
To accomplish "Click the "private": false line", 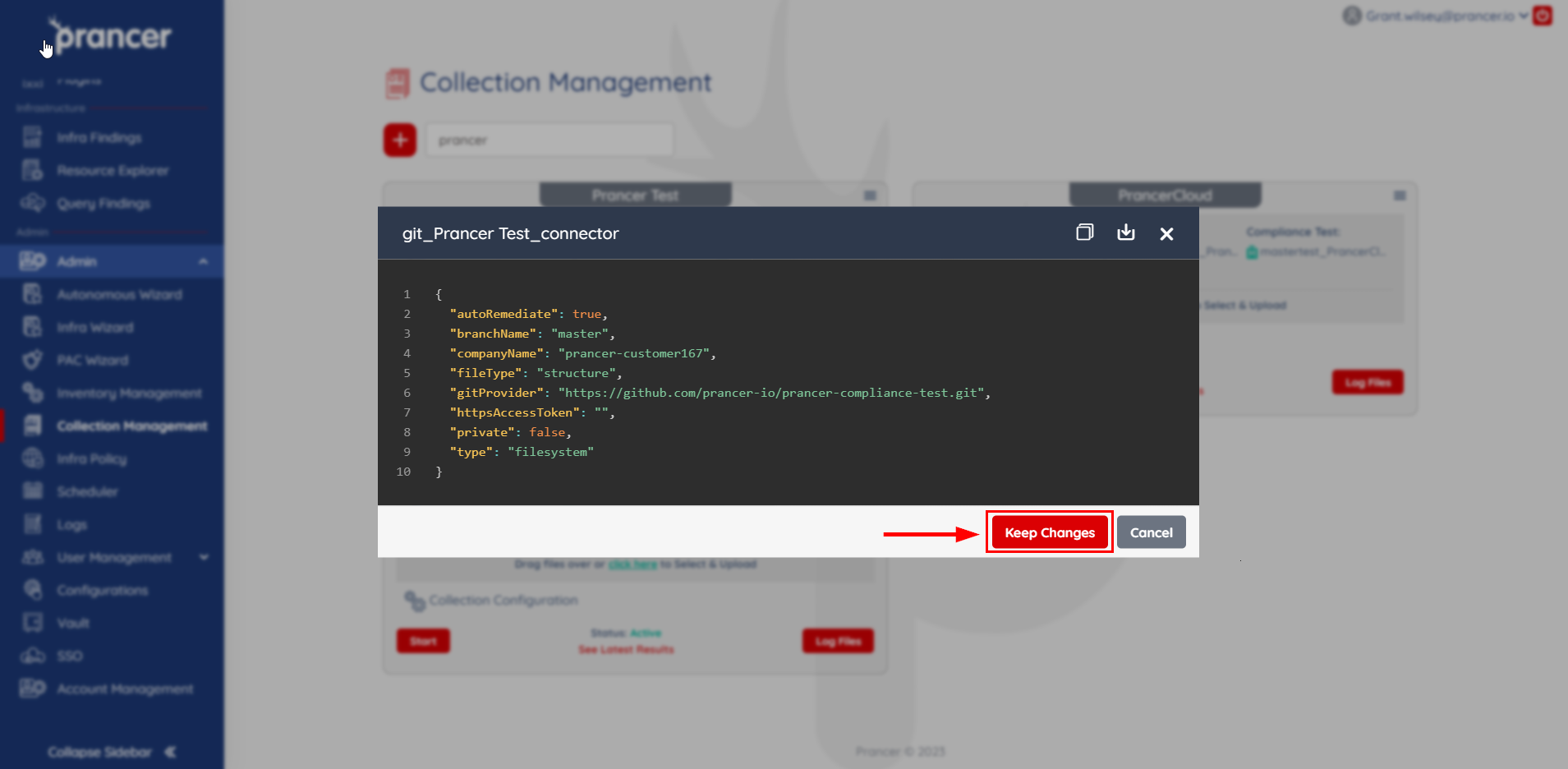I will (510, 432).
